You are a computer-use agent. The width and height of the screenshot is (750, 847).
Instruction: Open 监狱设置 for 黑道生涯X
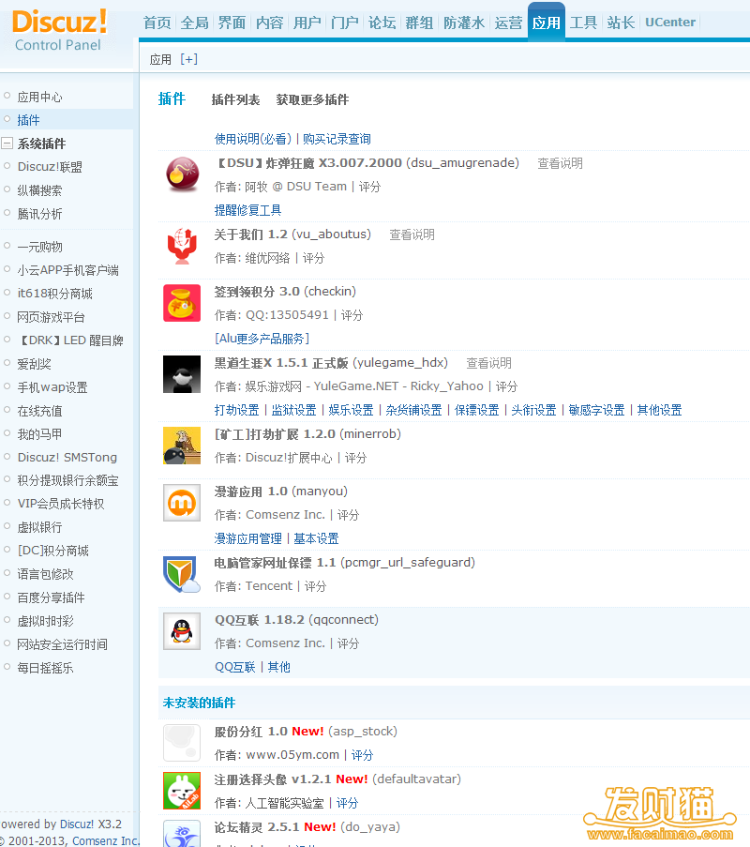coord(294,410)
